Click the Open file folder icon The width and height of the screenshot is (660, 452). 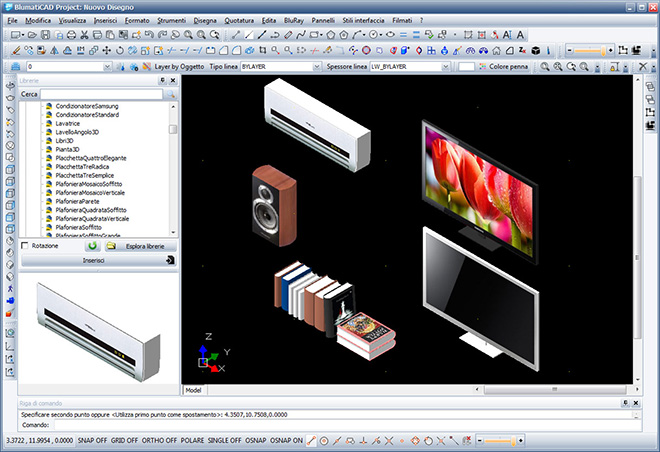(x=33, y=35)
